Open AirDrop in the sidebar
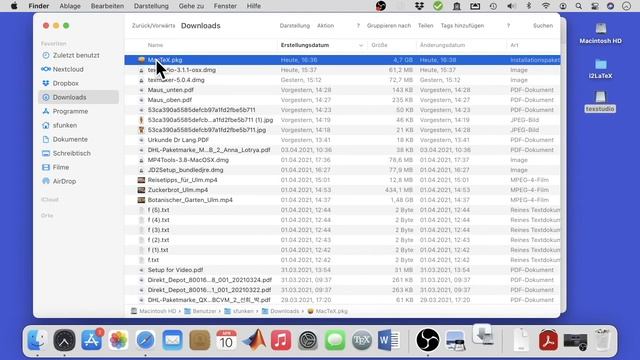The image size is (640, 360). (59, 181)
